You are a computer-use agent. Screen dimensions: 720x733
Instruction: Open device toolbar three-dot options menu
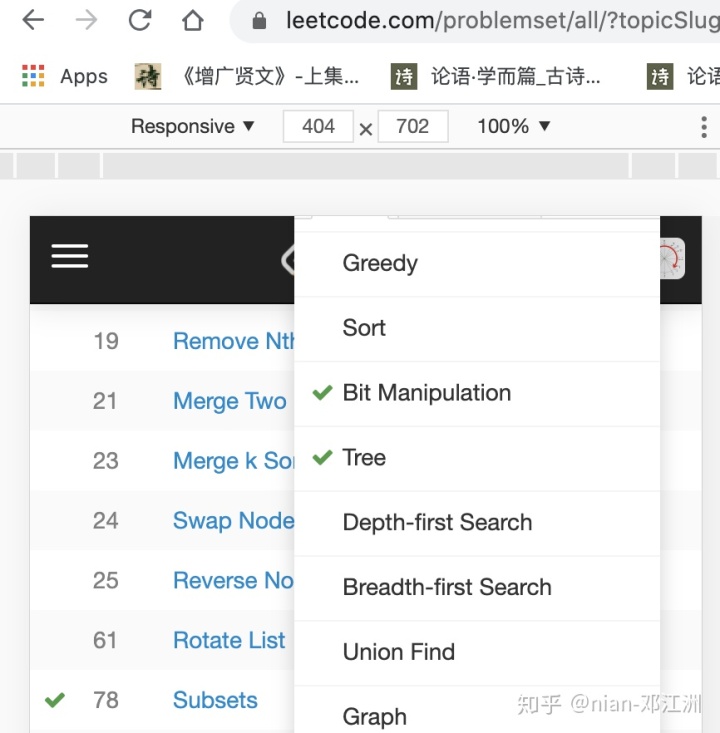pyautogui.click(x=704, y=127)
